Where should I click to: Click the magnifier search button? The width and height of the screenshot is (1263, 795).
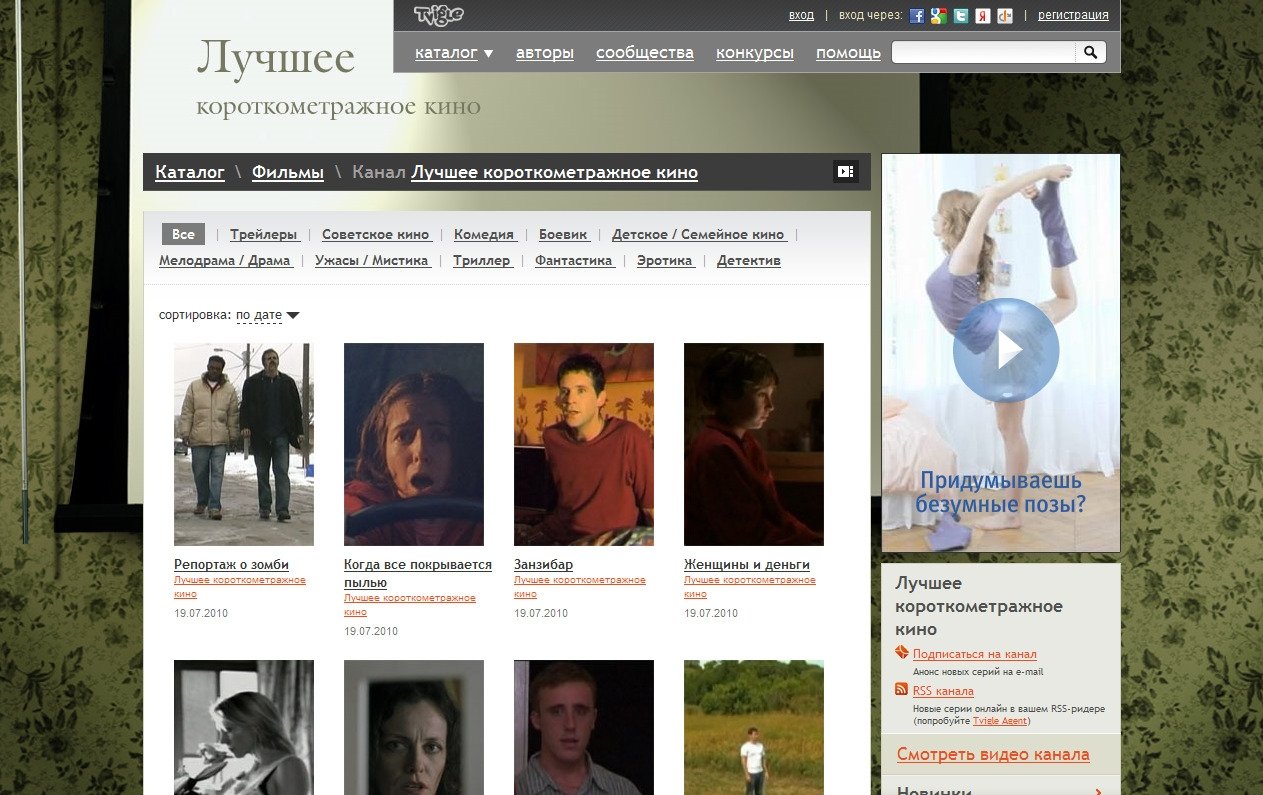(x=1090, y=52)
